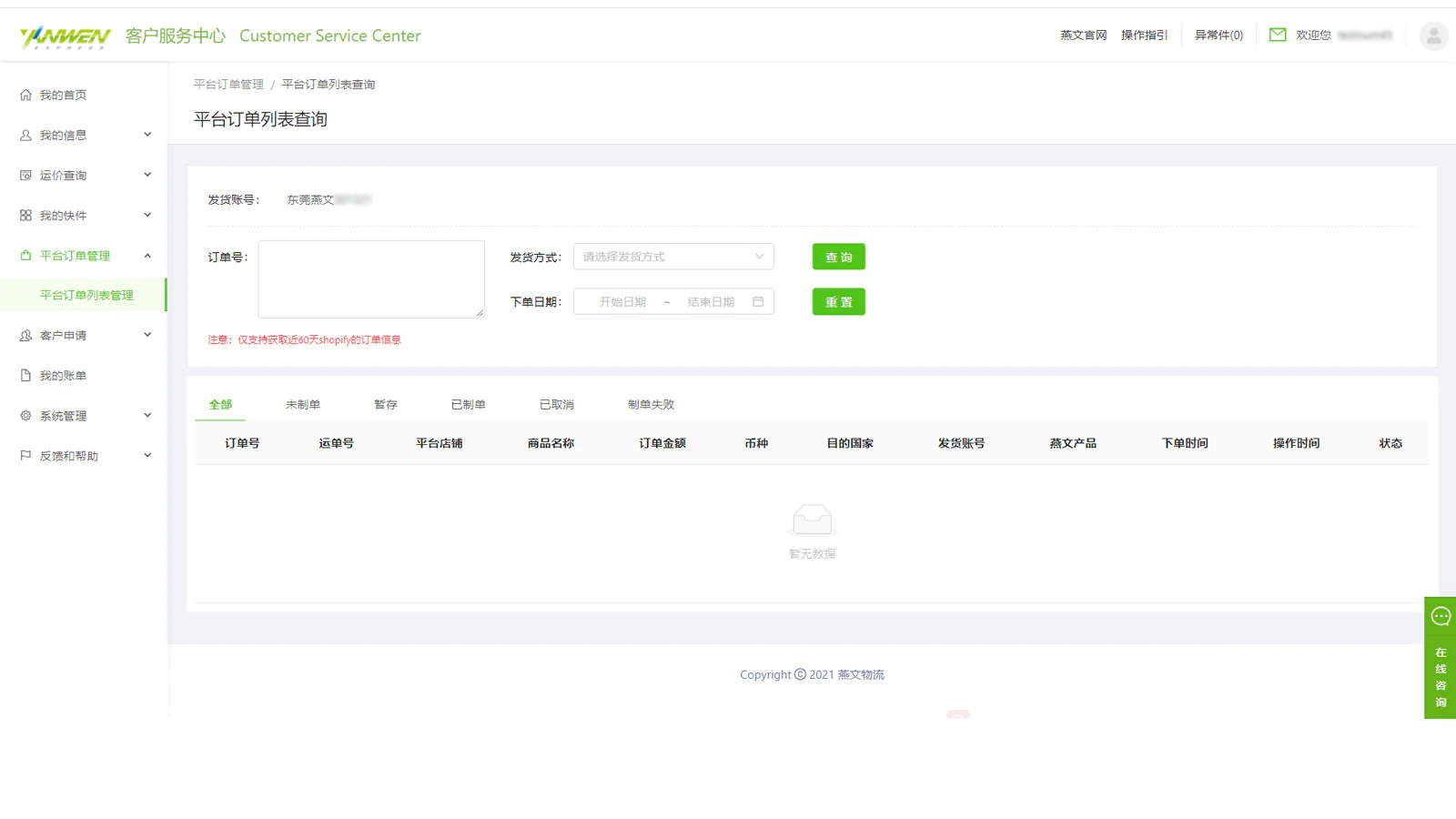The image size is (1456, 819).
Task: Click the price query icon beside 运价查询
Action: (25, 176)
